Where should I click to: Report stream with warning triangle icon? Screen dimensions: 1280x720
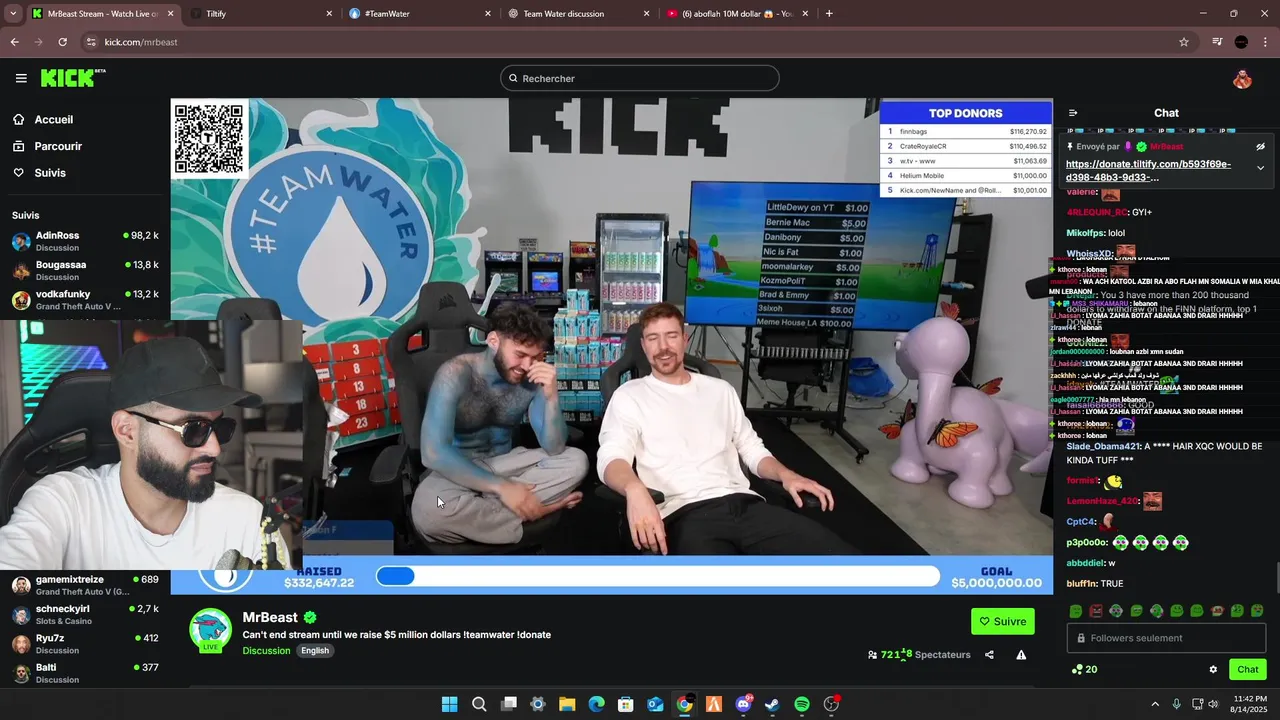(1021, 655)
